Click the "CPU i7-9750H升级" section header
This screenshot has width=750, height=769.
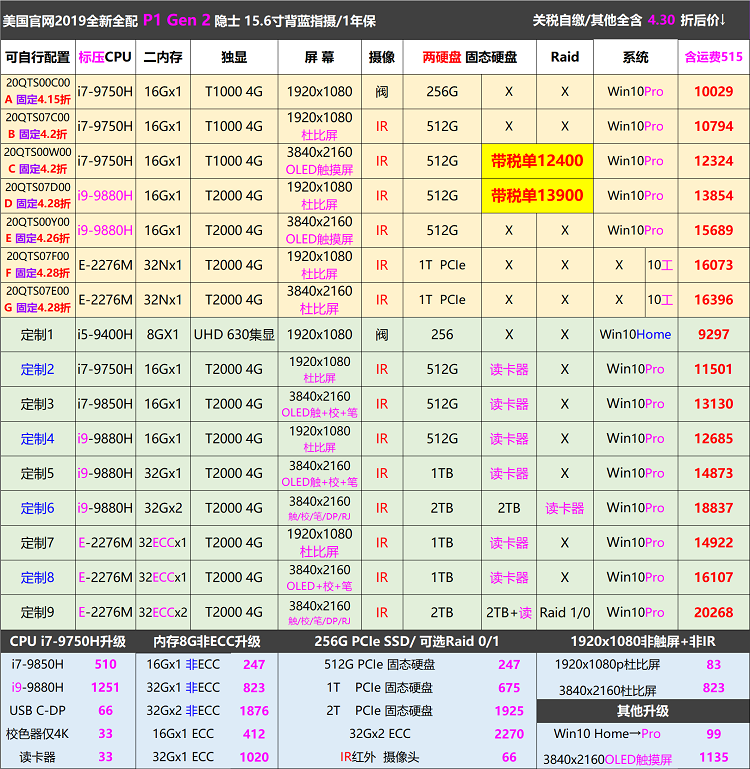click(x=68, y=641)
